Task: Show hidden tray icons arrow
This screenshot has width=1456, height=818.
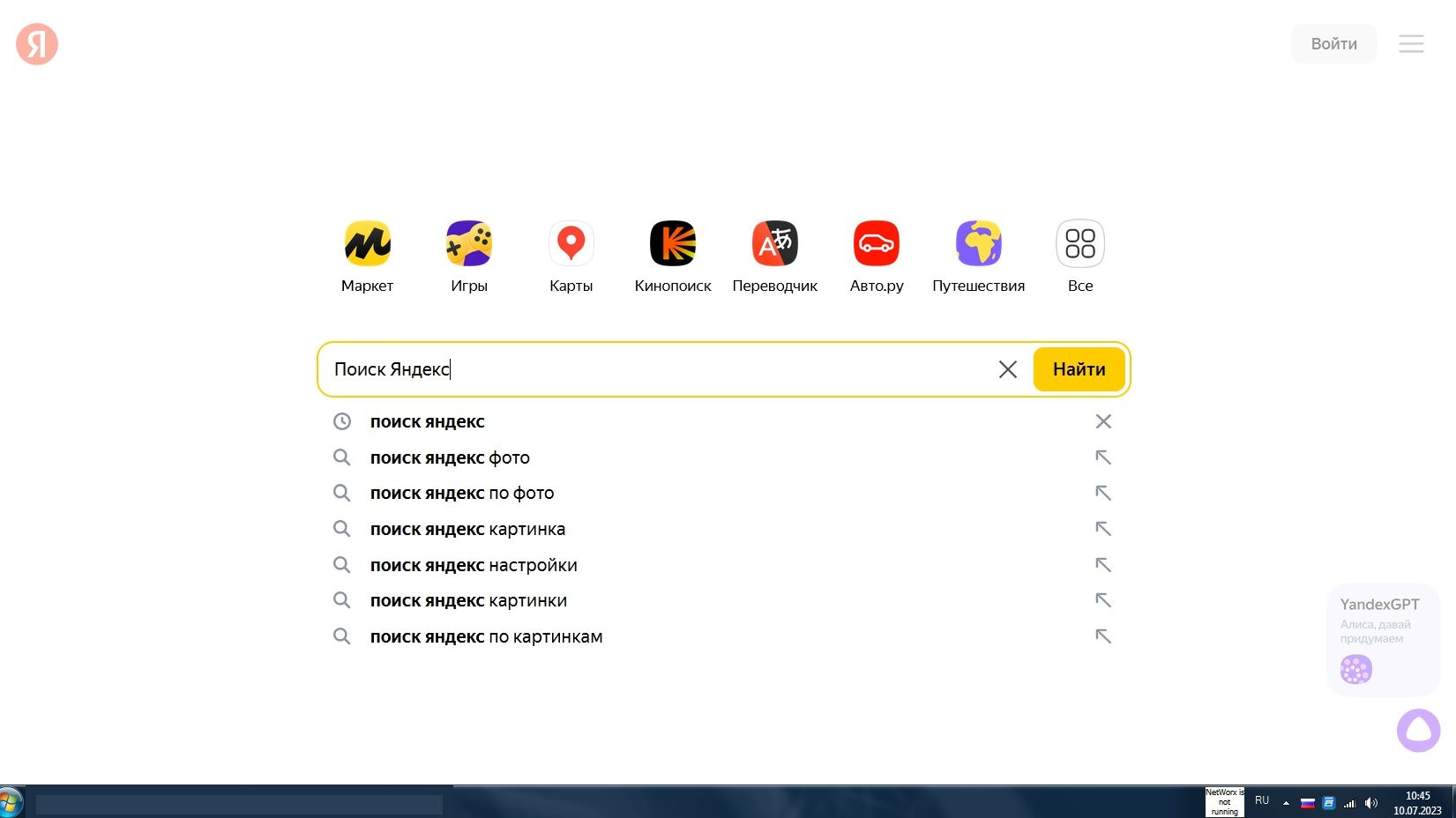Action: coord(1286,803)
